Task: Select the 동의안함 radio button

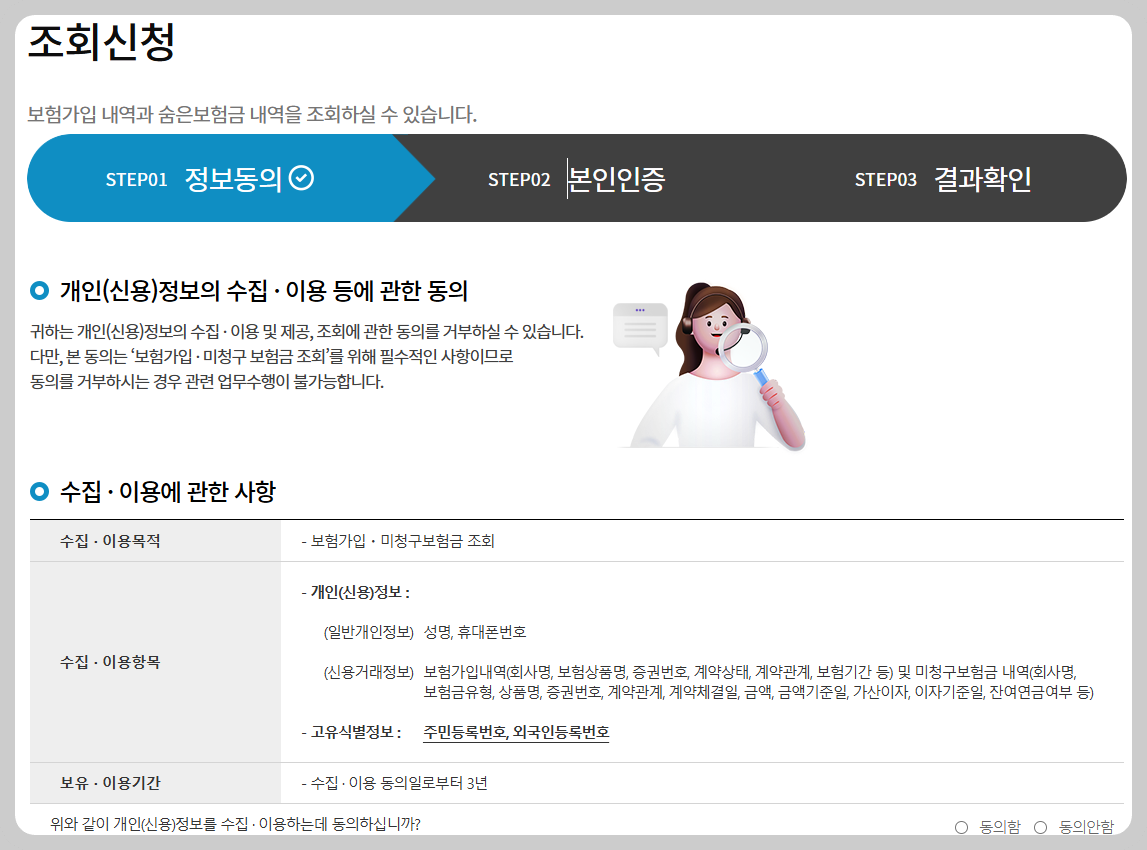Action: 1041,827
